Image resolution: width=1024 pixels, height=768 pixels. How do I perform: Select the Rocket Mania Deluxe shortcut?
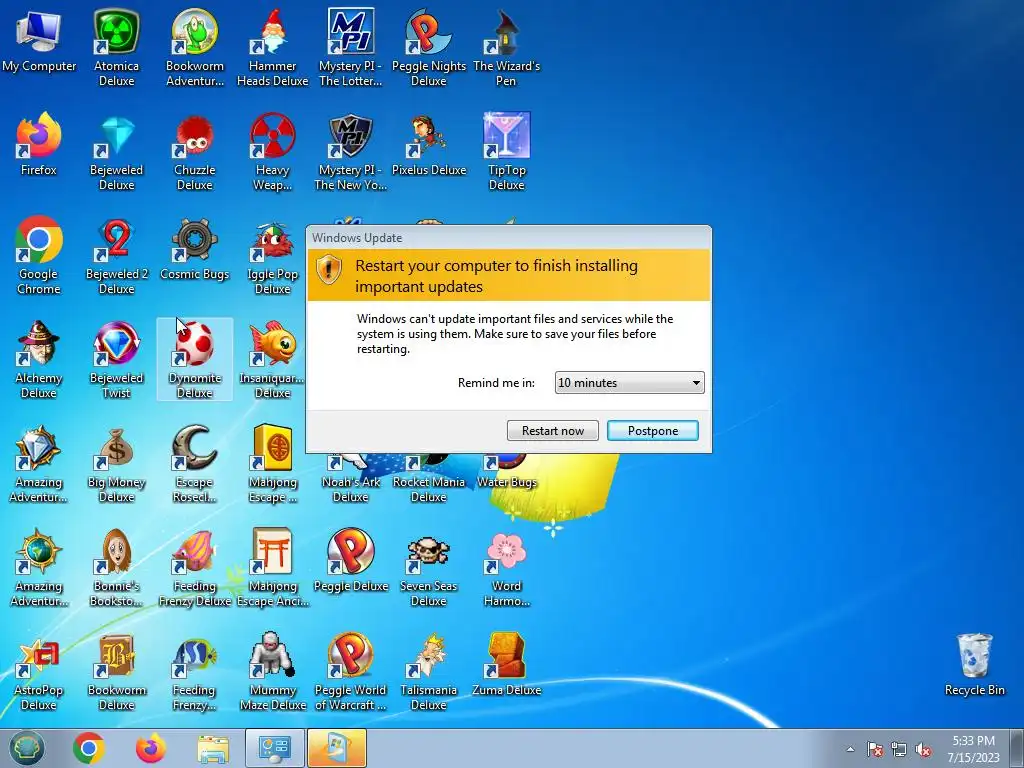(428, 480)
